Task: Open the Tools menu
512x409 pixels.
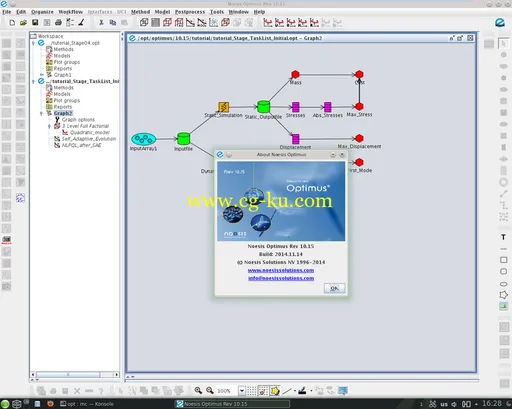Action: coord(217,12)
